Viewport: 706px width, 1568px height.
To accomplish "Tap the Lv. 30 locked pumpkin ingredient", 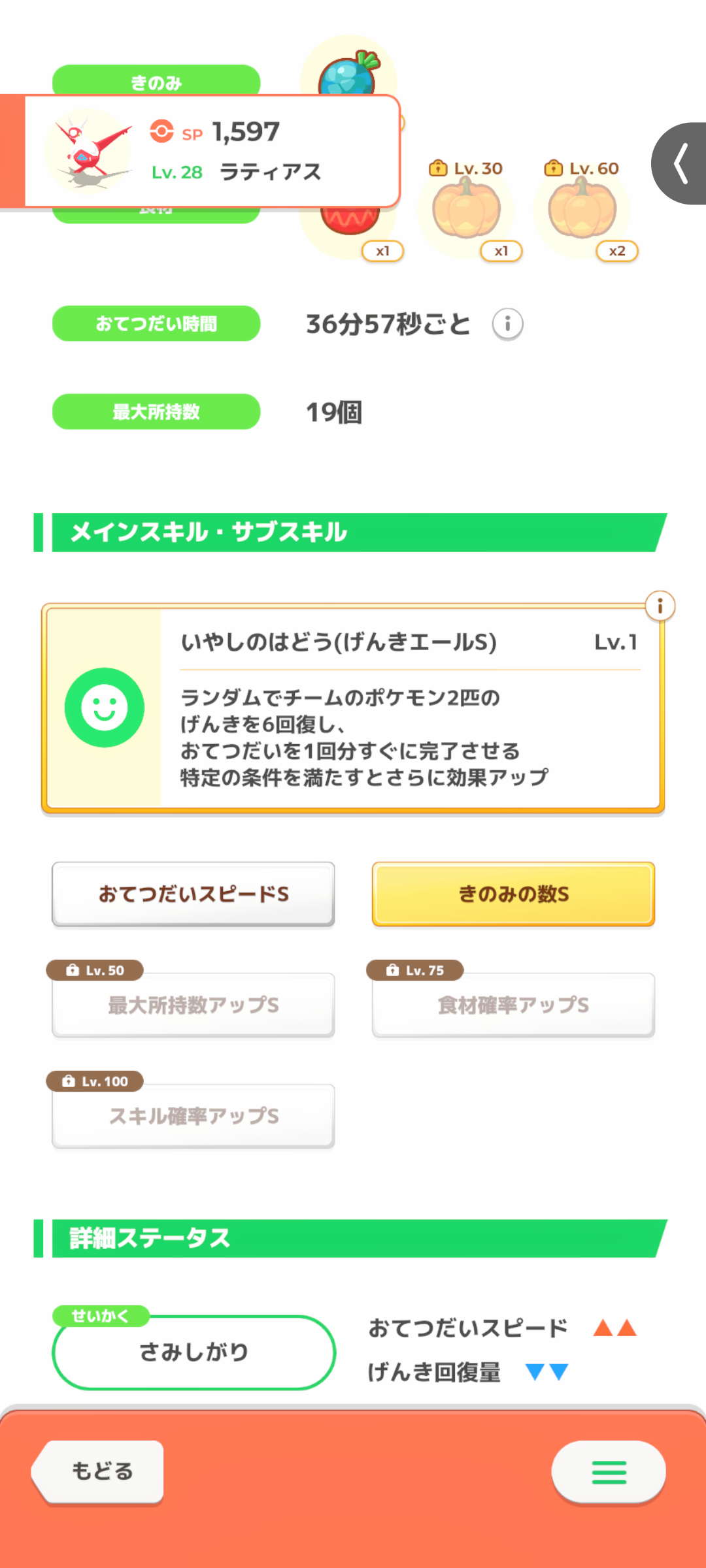I will point(466,210).
